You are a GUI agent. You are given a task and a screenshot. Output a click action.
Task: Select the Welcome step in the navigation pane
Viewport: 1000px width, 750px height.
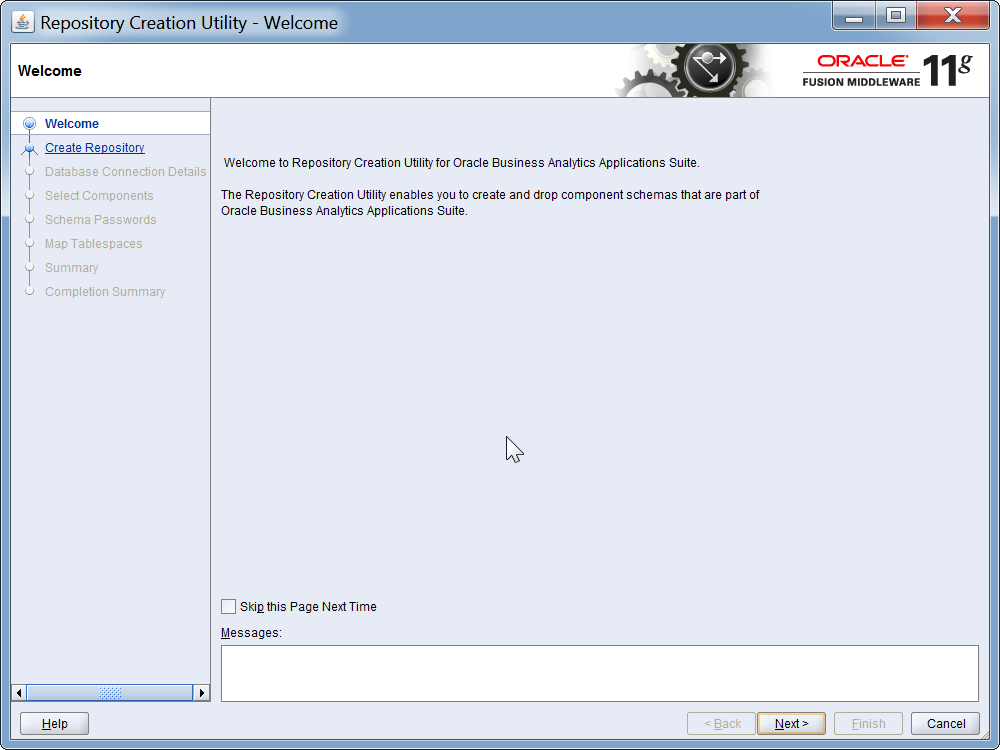pyautogui.click(x=71, y=124)
